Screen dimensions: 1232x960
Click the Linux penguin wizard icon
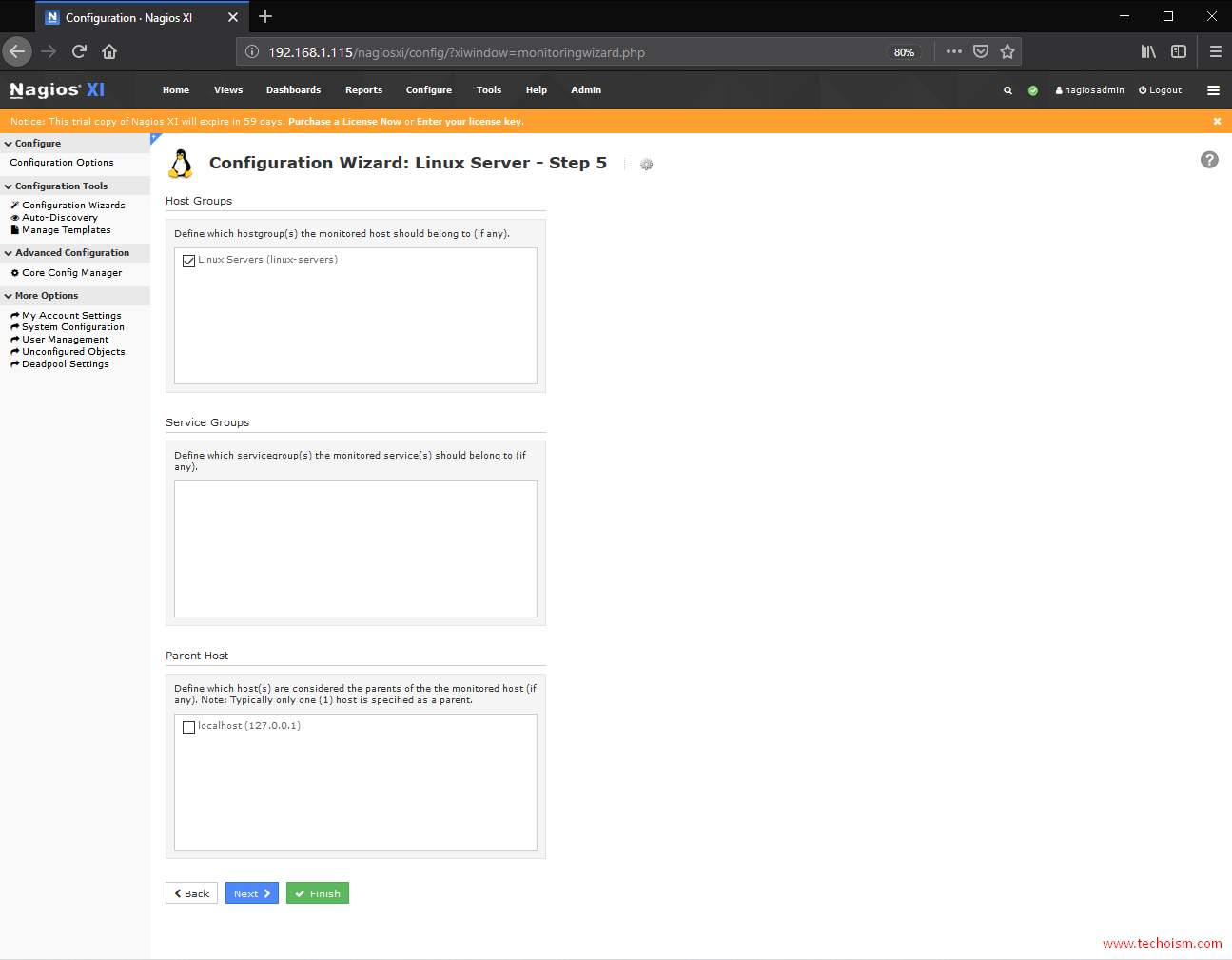pos(181,164)
